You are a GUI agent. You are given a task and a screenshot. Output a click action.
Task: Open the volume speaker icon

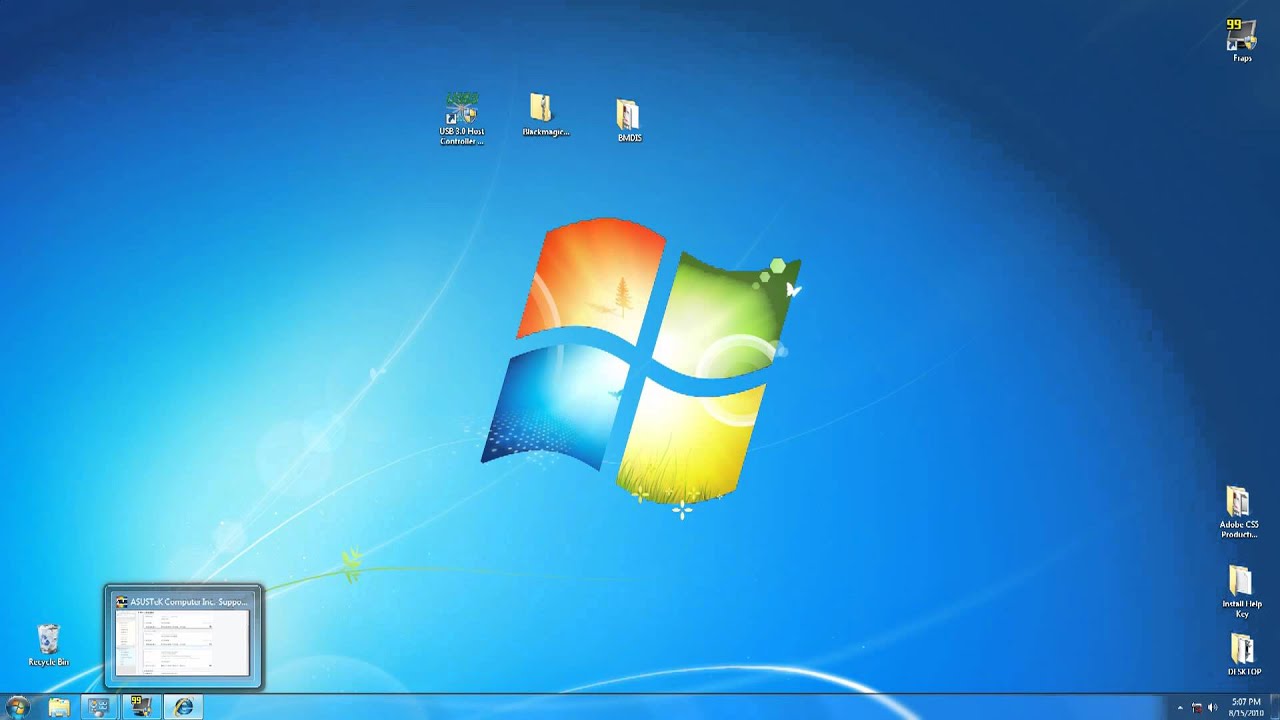click(1213, 707)
